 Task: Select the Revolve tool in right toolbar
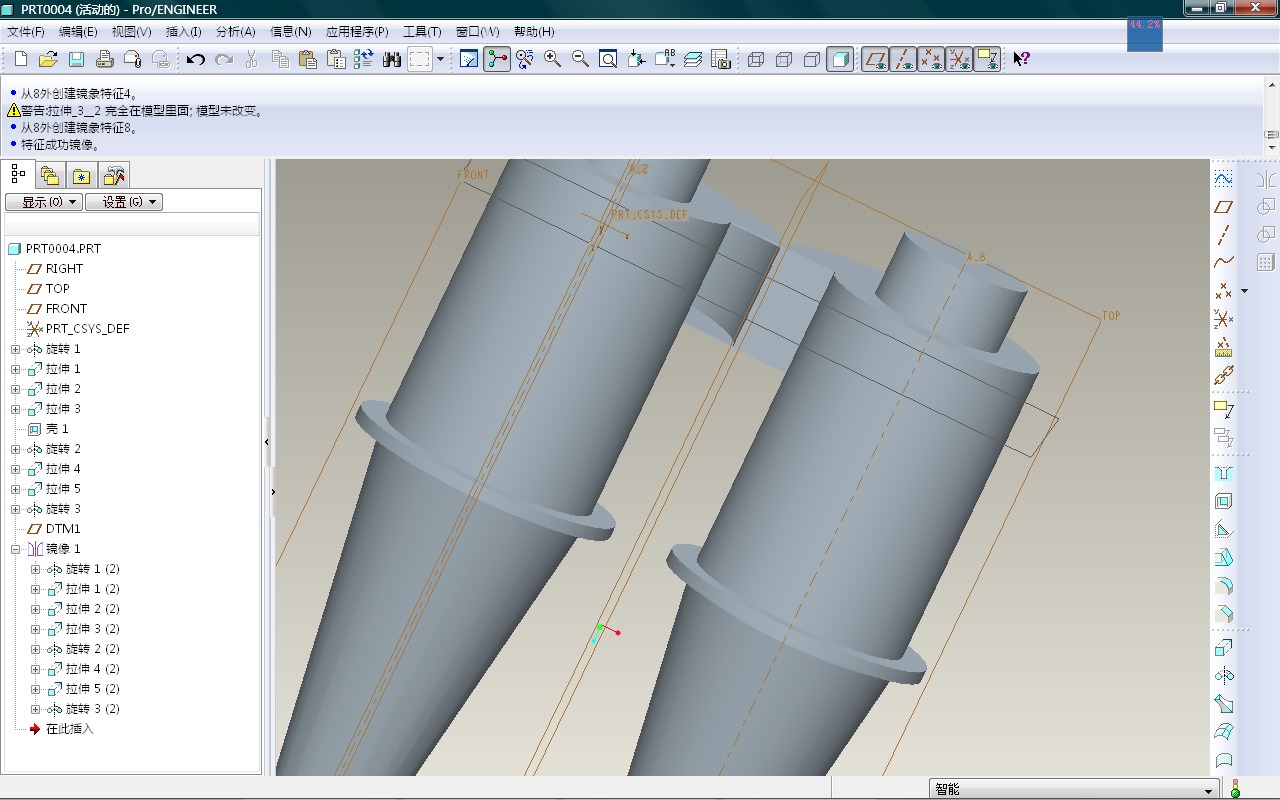coord(1223,676)
